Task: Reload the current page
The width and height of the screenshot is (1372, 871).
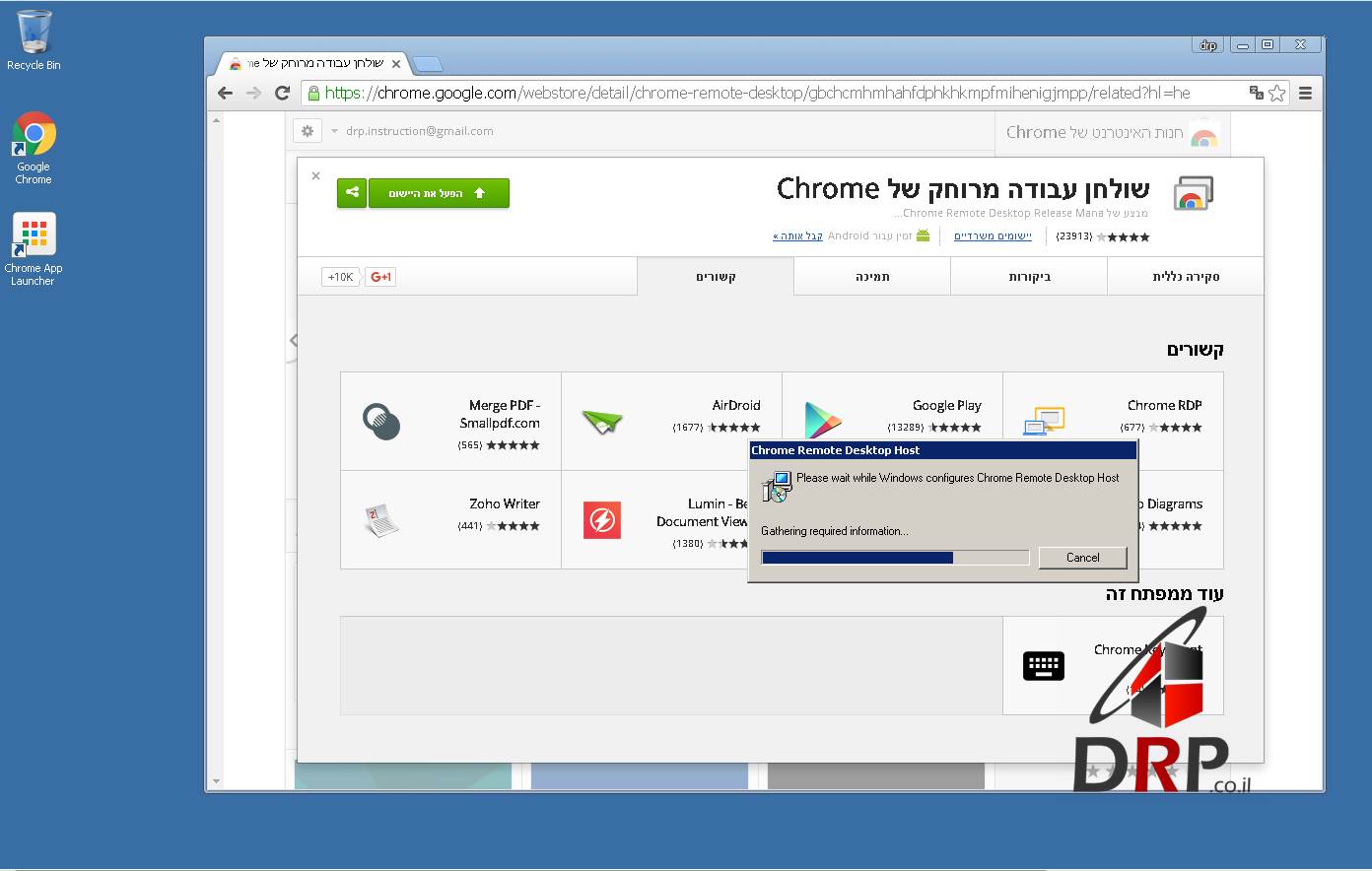Action: click(282, 93)
